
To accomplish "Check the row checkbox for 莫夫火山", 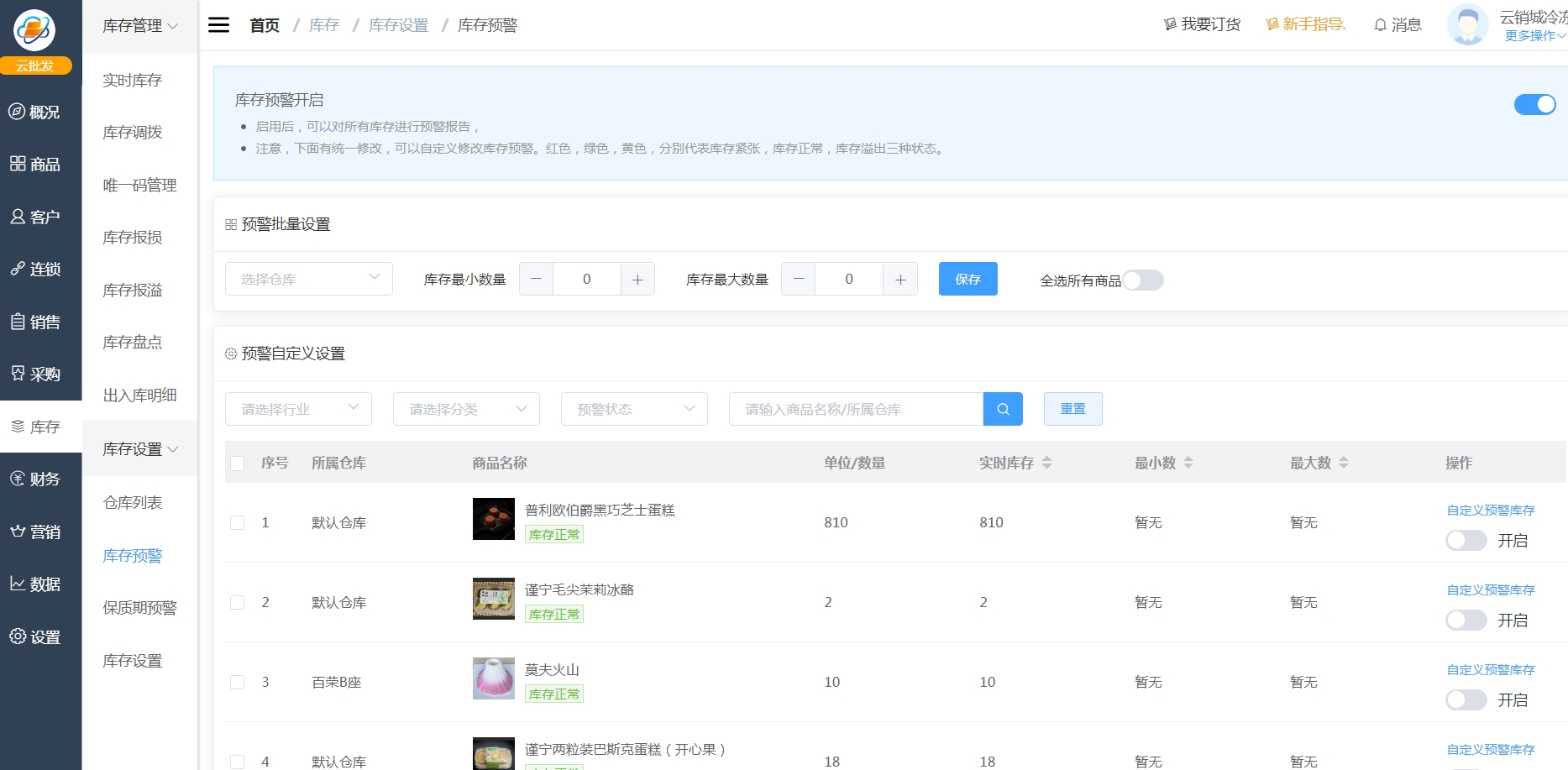I will [x=237, y=682].
